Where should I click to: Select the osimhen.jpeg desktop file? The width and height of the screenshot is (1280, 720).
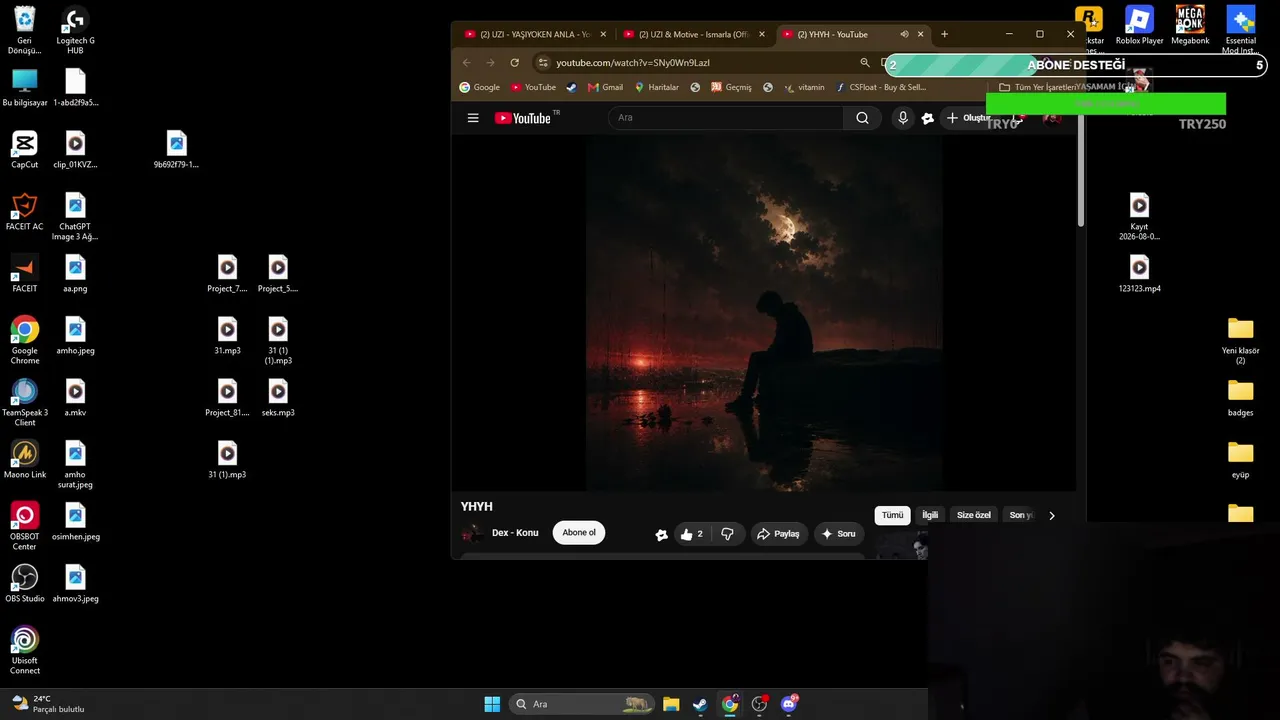coord(75,522)
